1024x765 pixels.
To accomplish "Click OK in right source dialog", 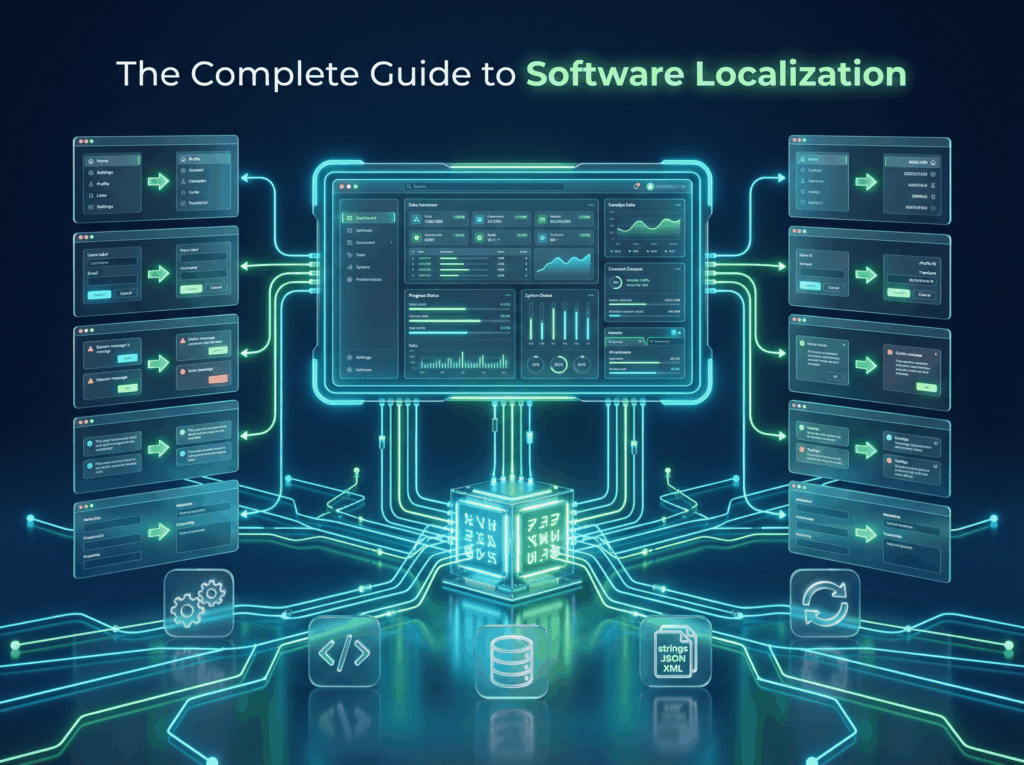I will [835, 376].
